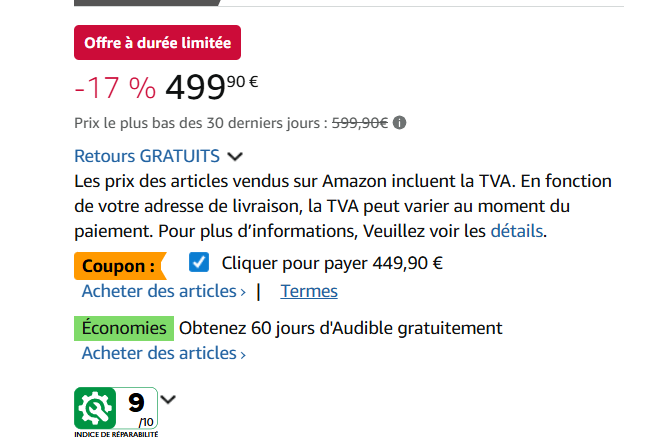Expand the chevron next to Retours GRATUITS

235,157
